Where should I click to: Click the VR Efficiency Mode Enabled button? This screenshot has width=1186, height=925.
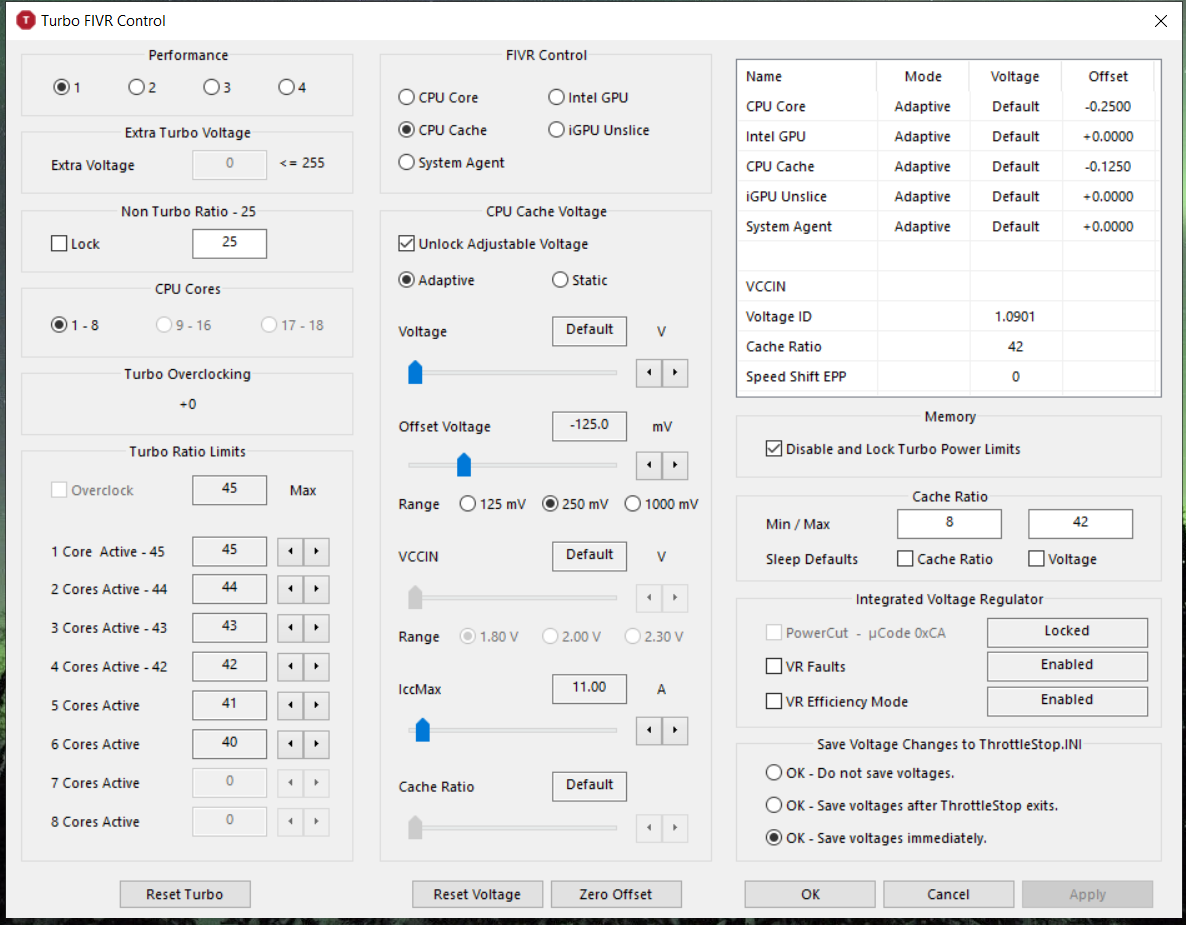(x=1066, y=700)
